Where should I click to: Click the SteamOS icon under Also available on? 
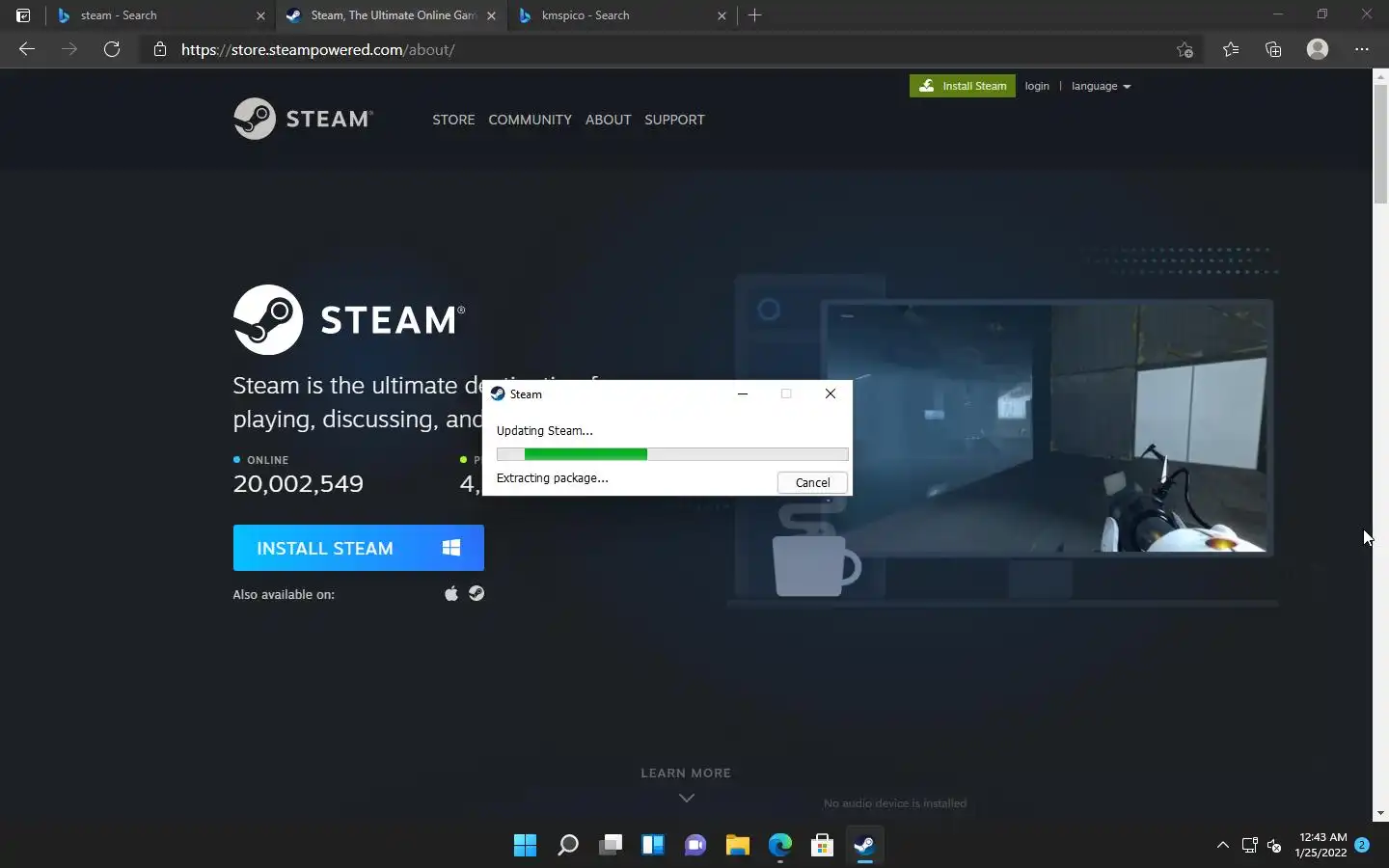click(x=477, y=594)
